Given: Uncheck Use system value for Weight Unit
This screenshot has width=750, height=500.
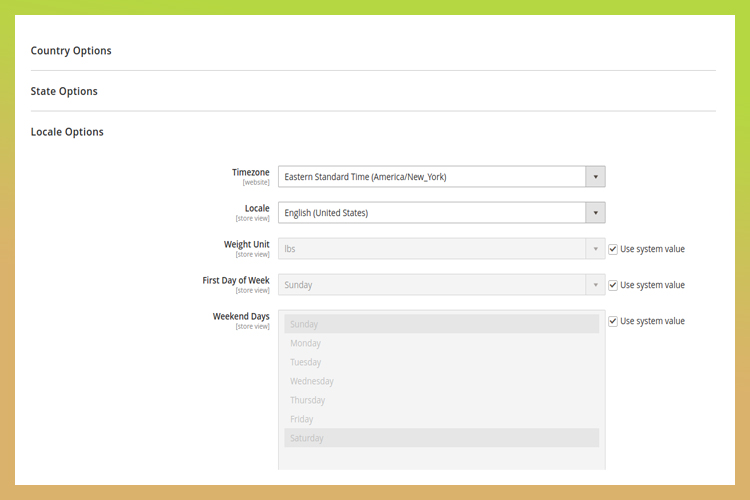Looking at the screenshot, I should click(x=614, y=249).
